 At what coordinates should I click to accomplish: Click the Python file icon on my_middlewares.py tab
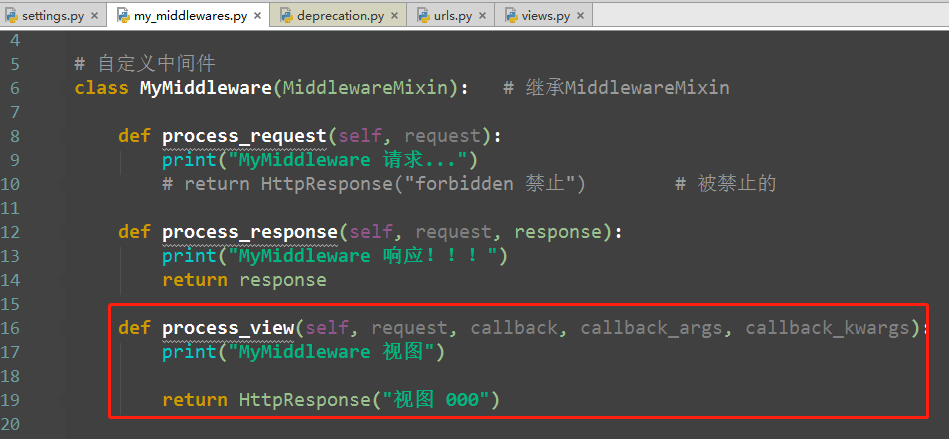pos(123,15)
